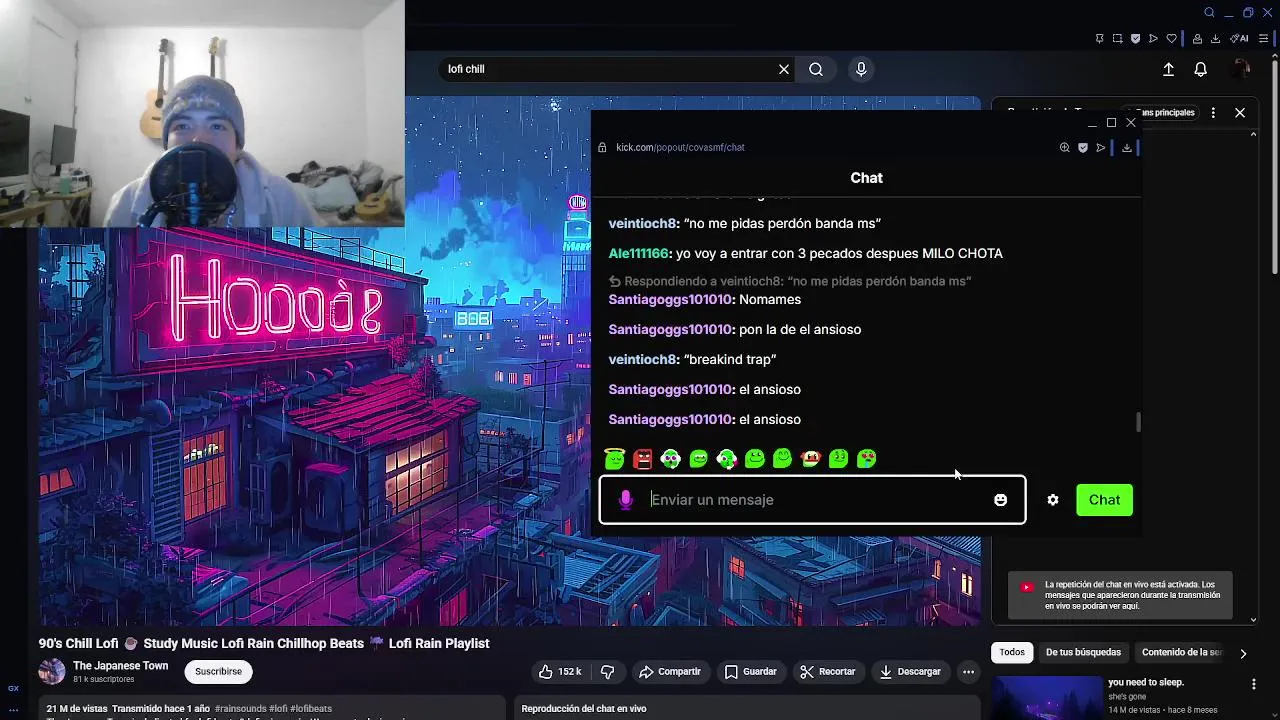Click the 'Compartir' share button

pos(670,672)
